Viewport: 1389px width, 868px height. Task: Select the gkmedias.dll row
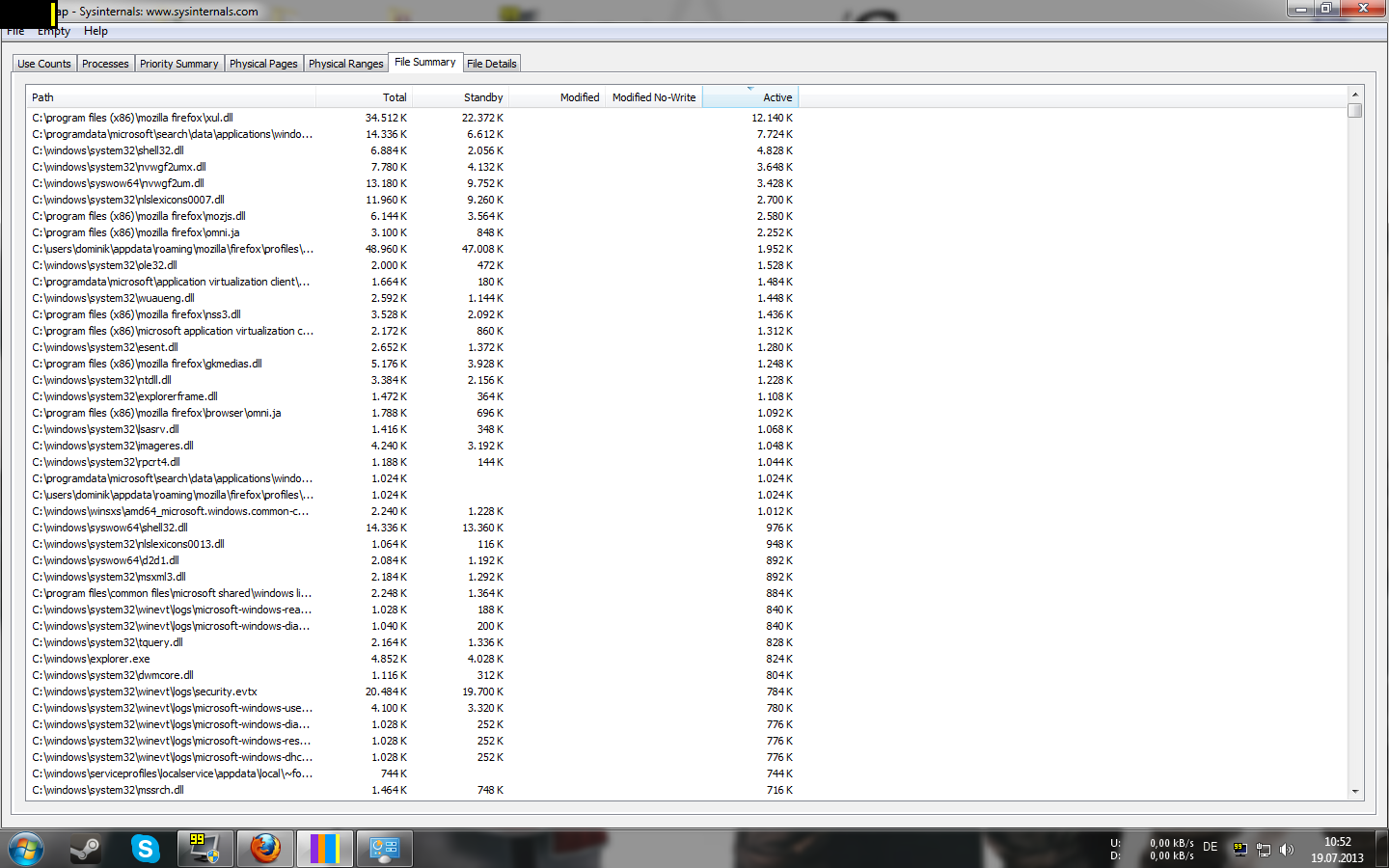coord(413,364)
